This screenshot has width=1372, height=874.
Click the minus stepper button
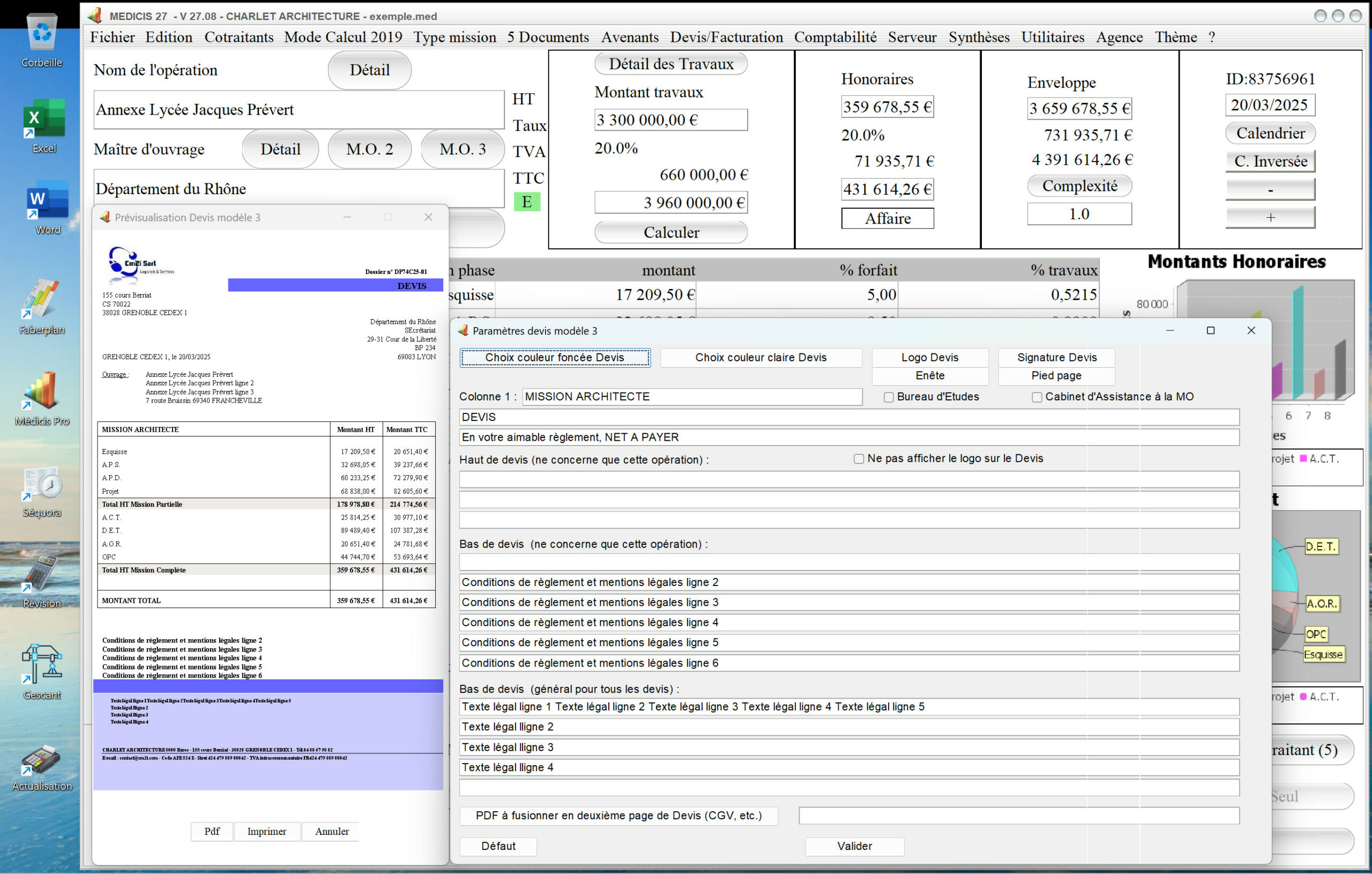pos(1271,189)
